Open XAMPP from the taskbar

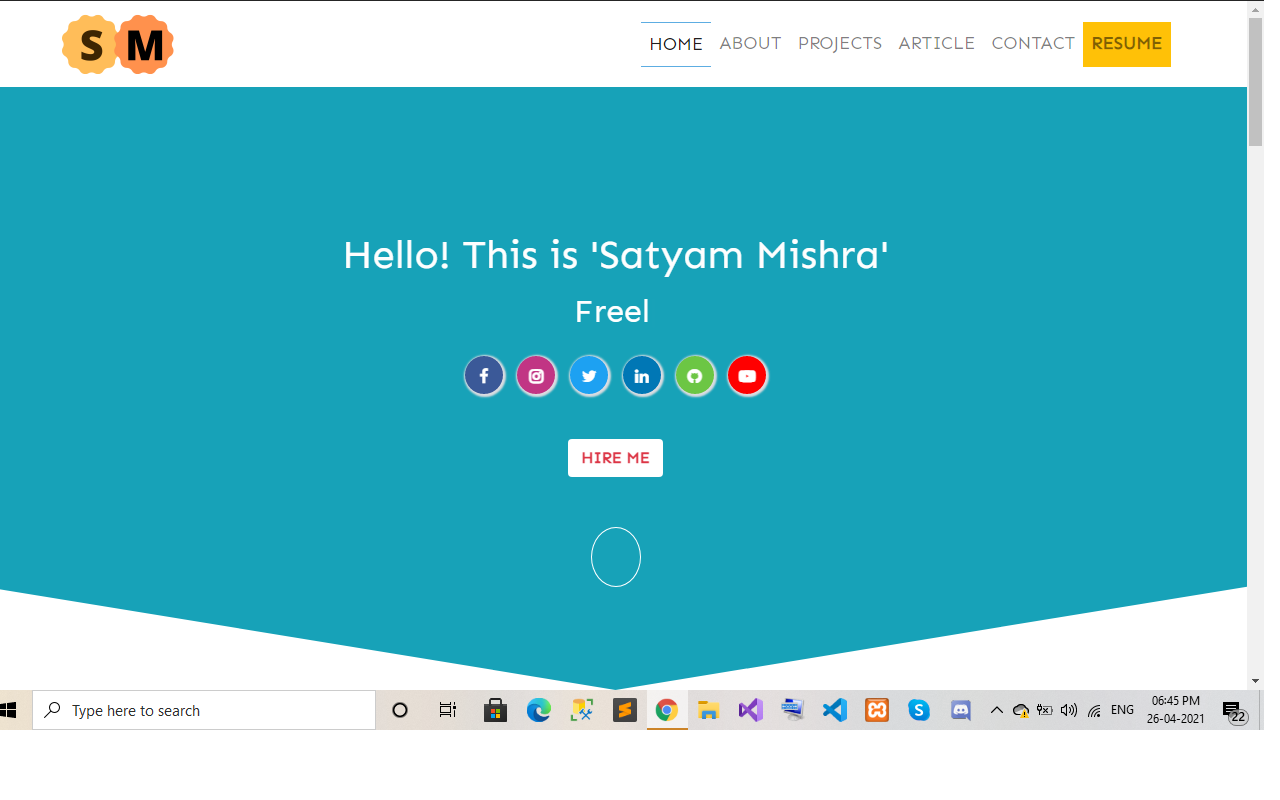tap(877, 710)
